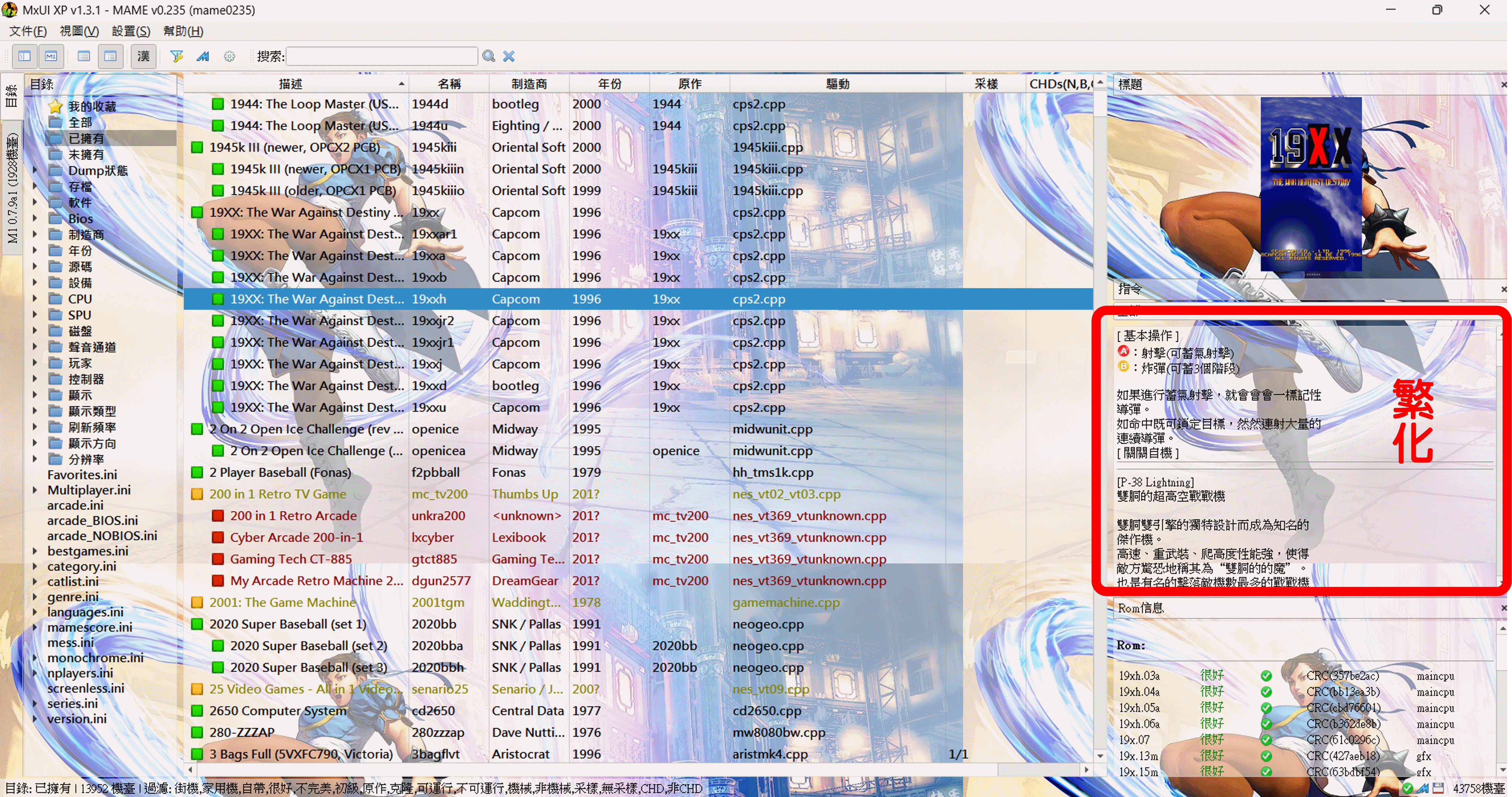Sort by the 采樣 column header
The width and height of the screenshot is (1512, 797).
986,84
